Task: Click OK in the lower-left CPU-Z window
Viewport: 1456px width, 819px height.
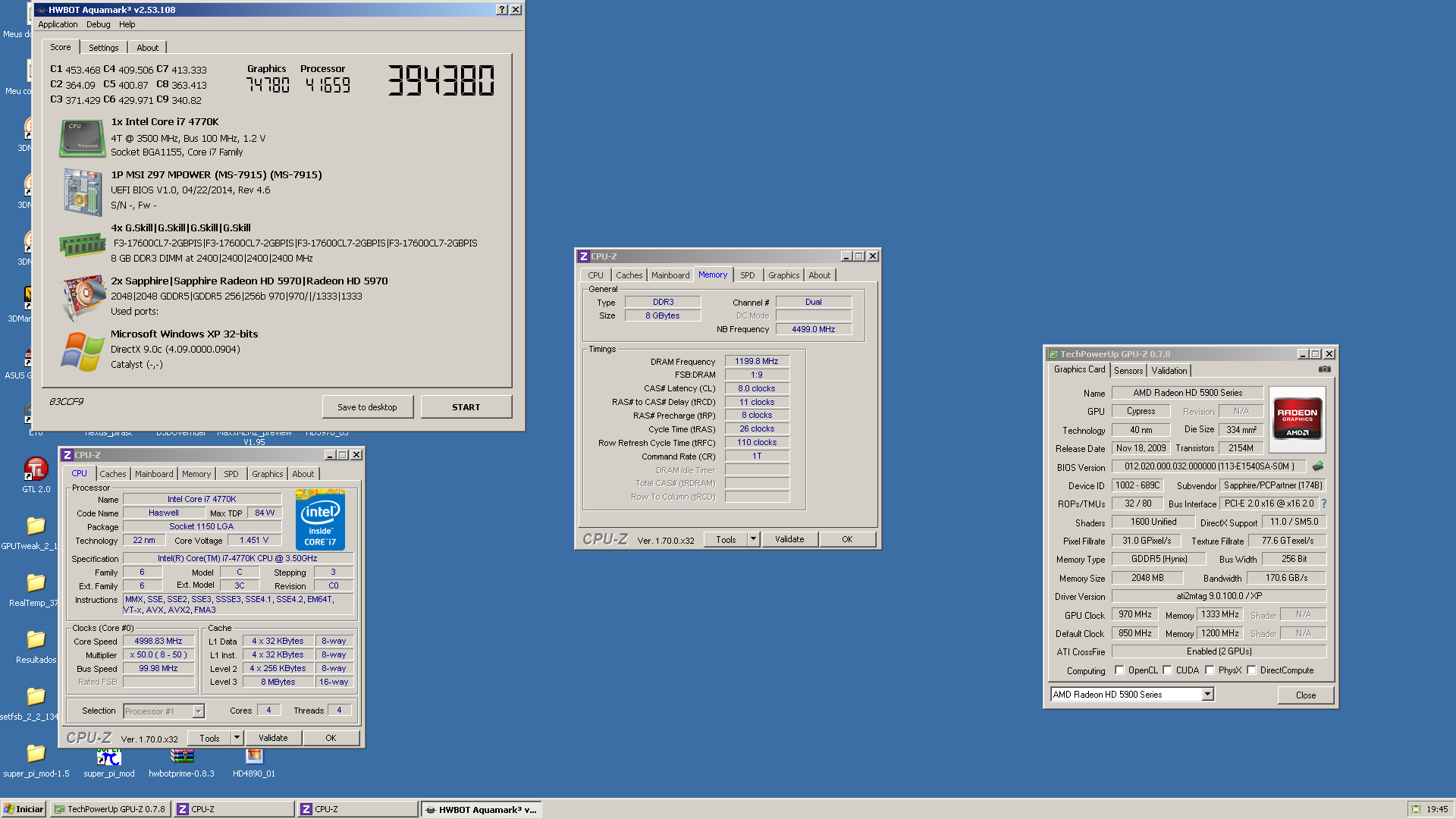Action: point(331,738)
